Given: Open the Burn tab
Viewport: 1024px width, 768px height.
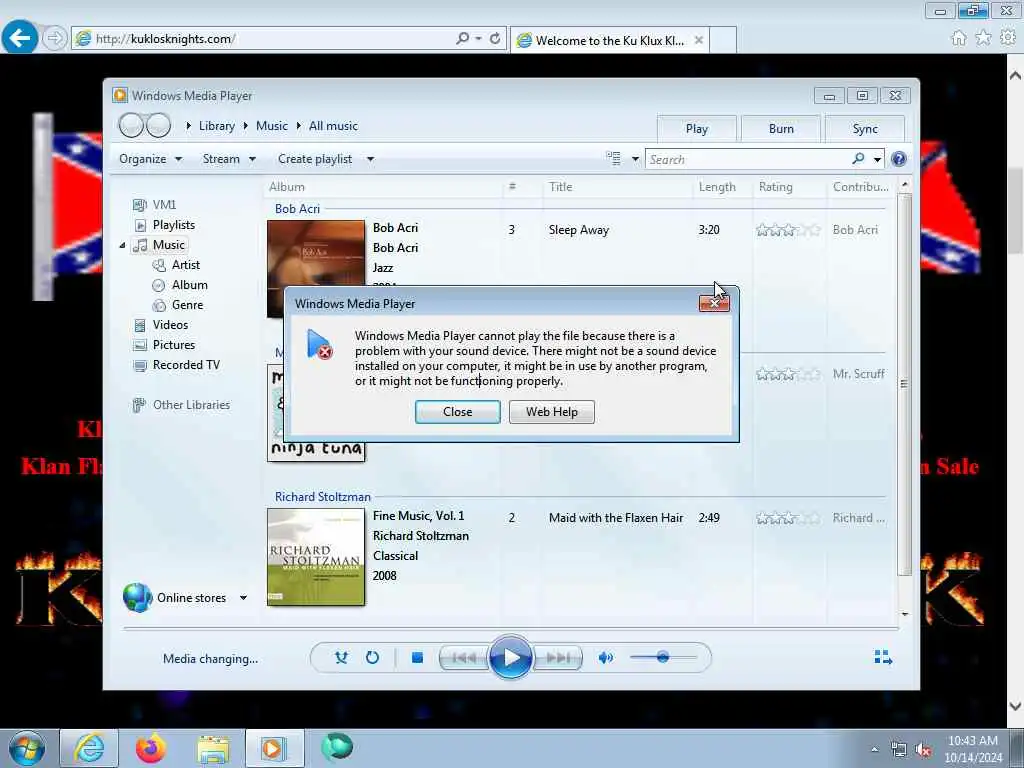Looking at the screenshot, I should [x=781, y=129].
